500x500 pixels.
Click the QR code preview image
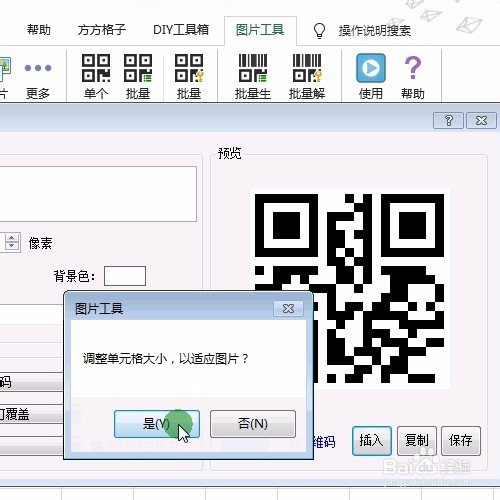point(349,288)
